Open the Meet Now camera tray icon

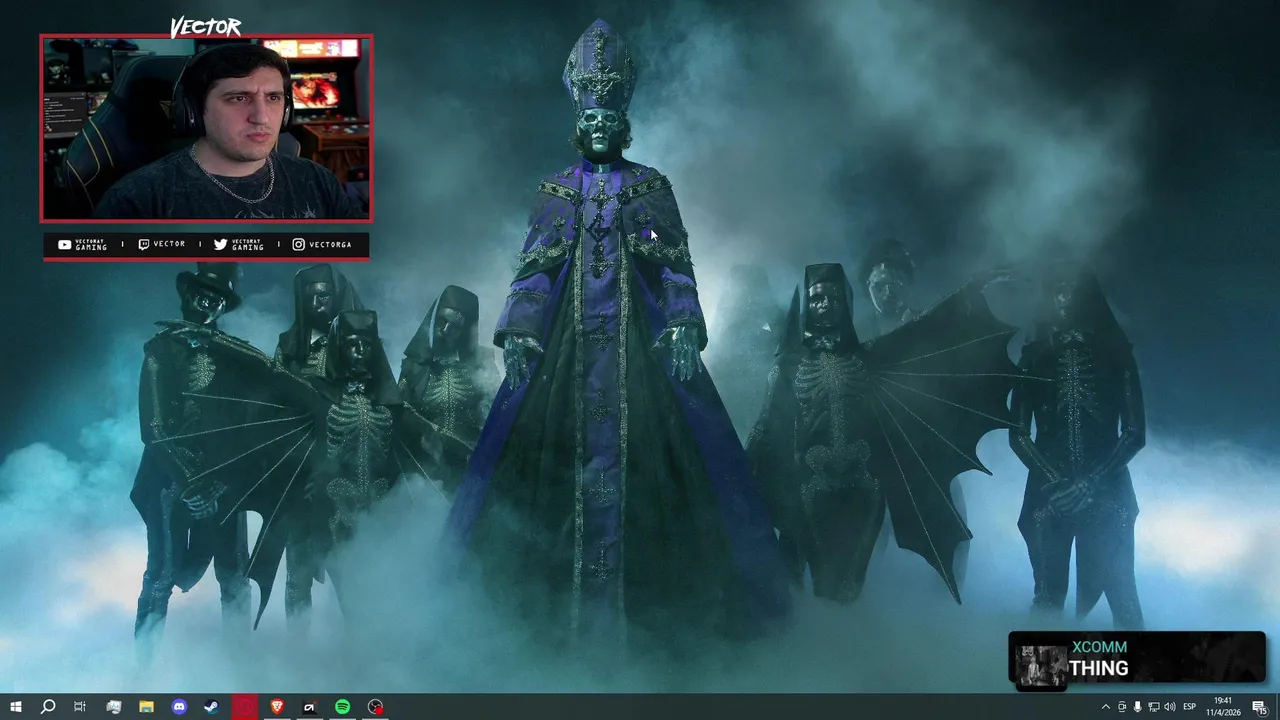coord(1122,707)
